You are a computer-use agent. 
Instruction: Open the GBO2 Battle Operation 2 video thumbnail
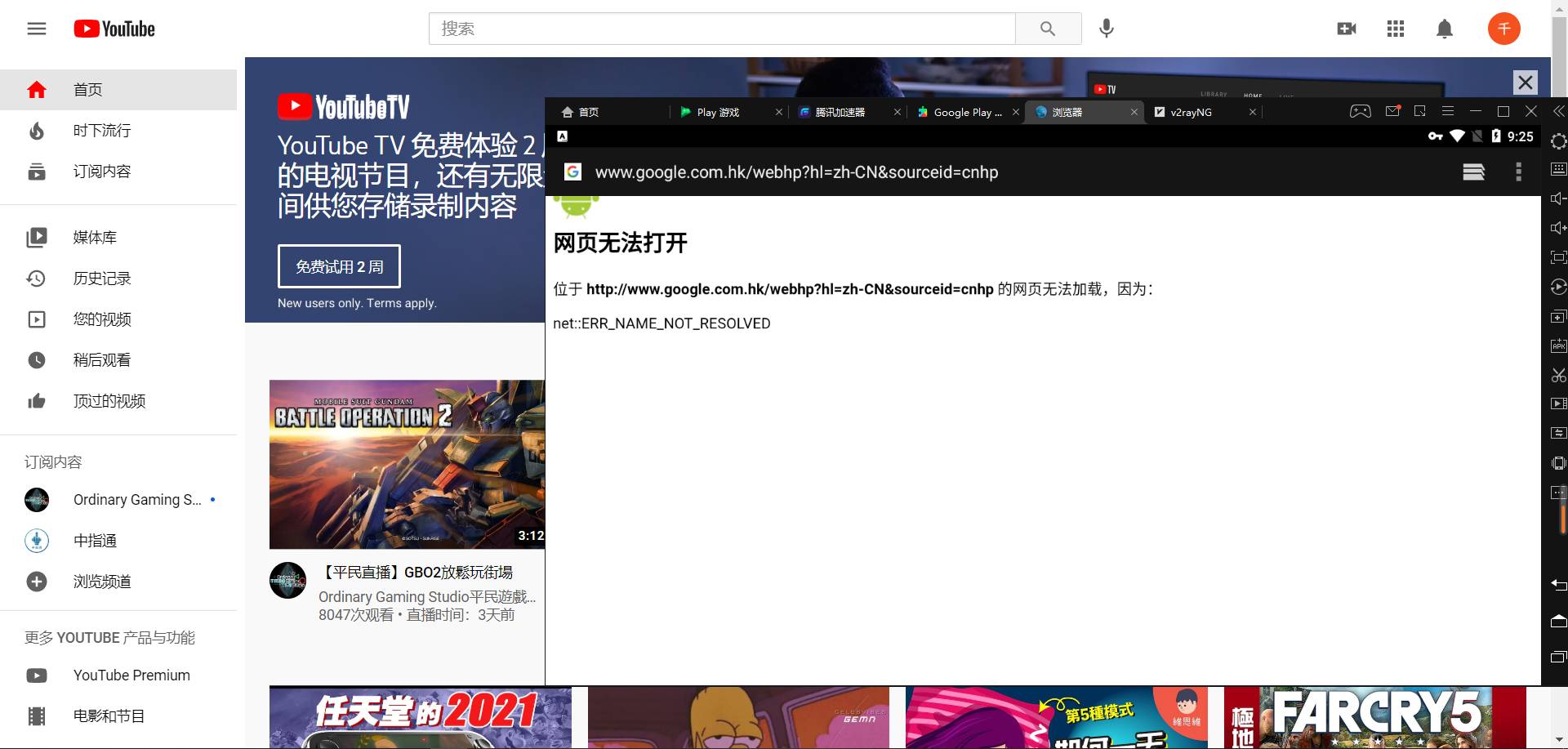click(x=407, y=464)
